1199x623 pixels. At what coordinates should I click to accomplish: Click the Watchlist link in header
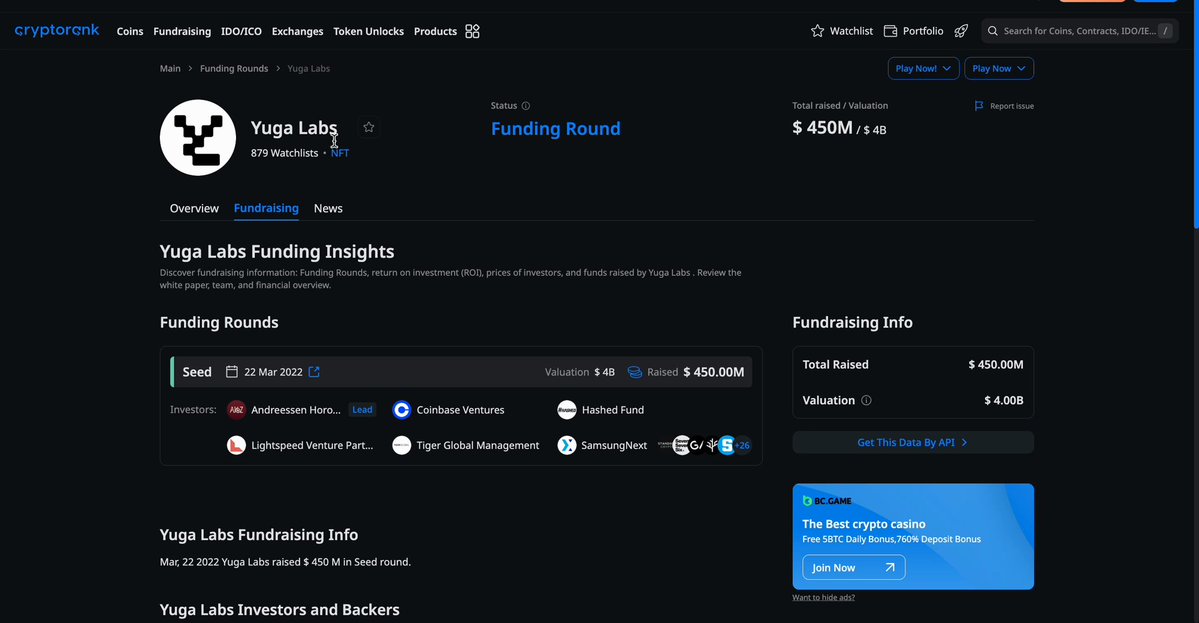[x=851, y=31]
